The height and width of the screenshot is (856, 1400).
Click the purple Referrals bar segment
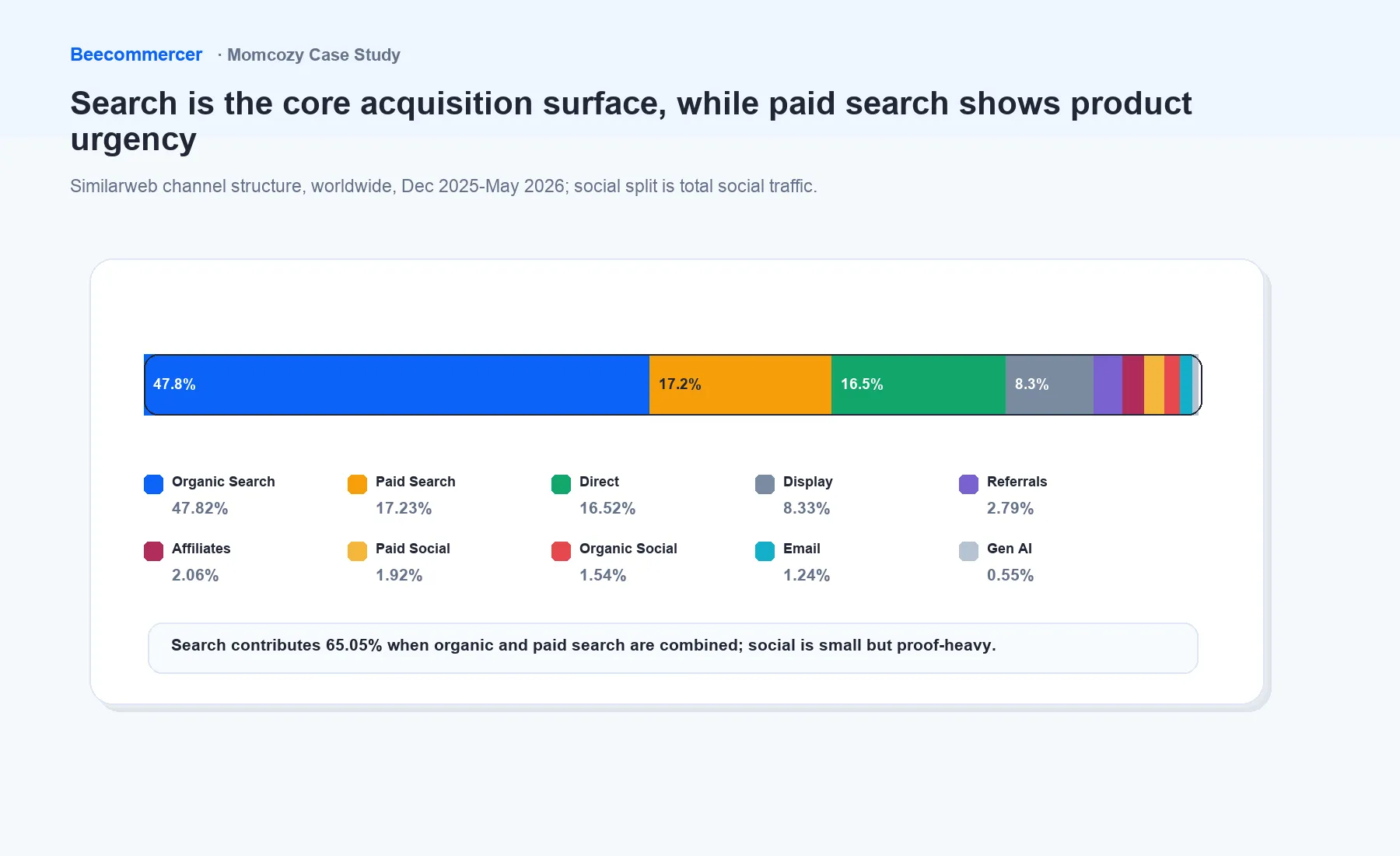[x=1108, y=384]
